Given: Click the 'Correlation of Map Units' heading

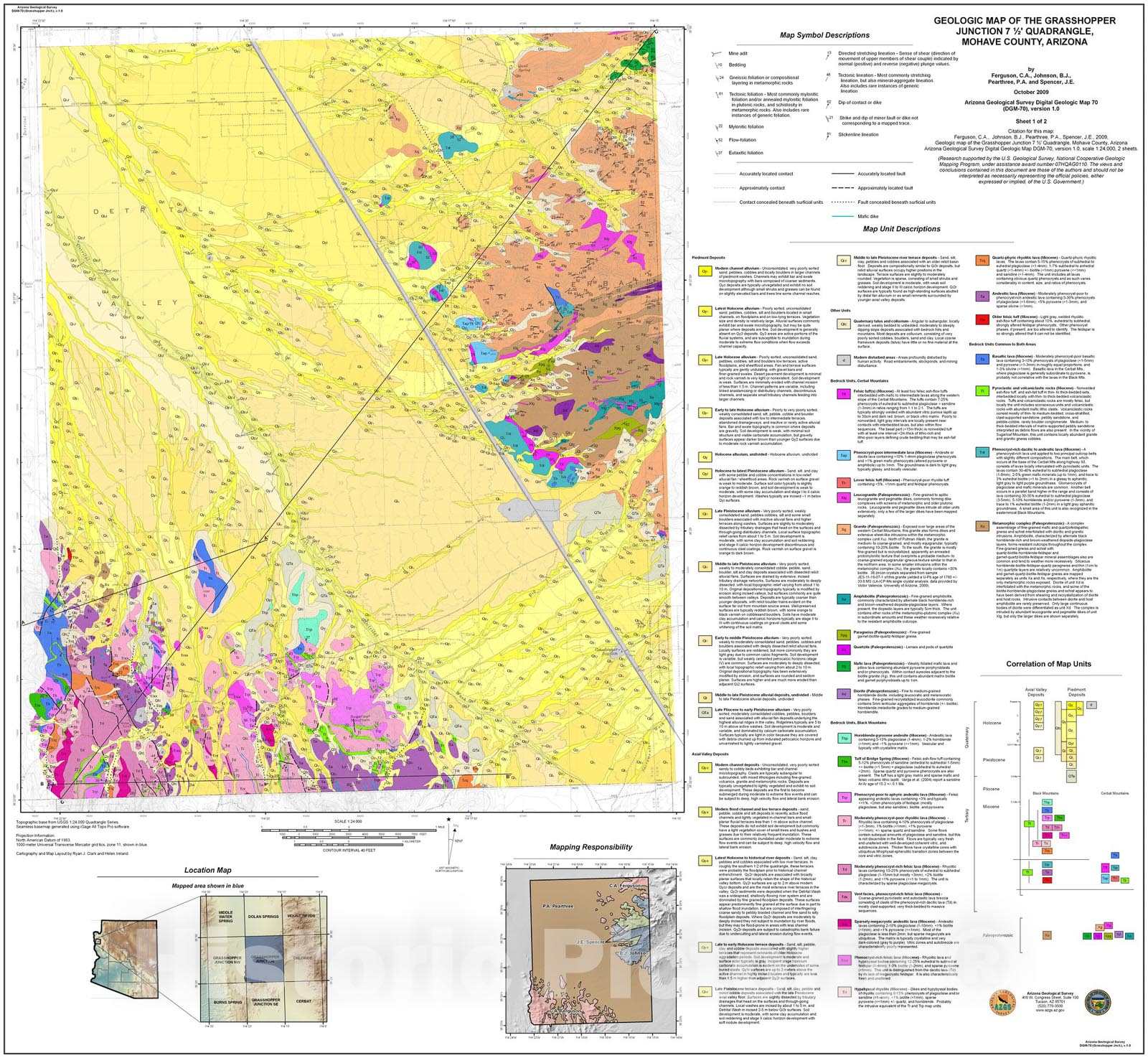Looking at the screenshot, I should [x=1048, y=664].
